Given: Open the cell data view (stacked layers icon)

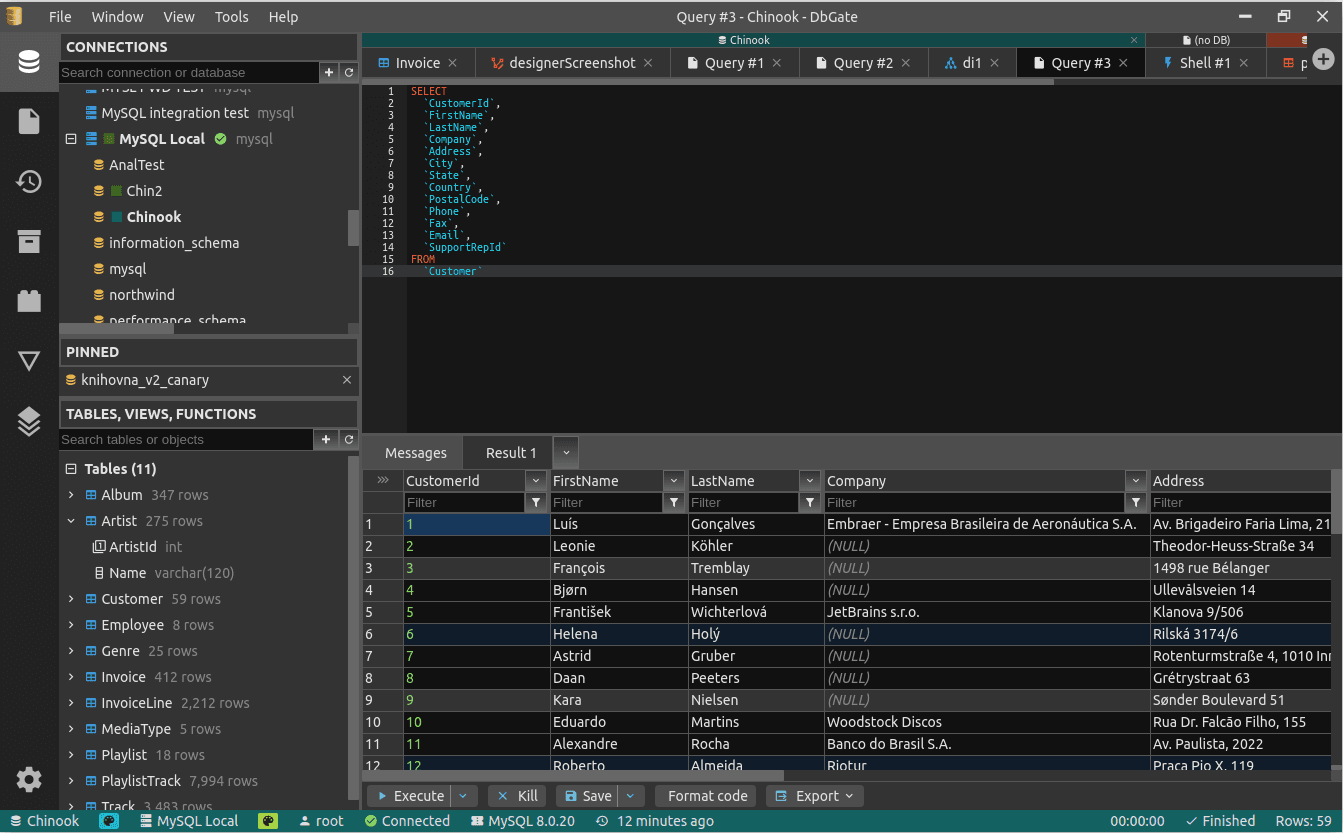Looking at the screenshot, I should pyautogui.click(x=27, y=421).
